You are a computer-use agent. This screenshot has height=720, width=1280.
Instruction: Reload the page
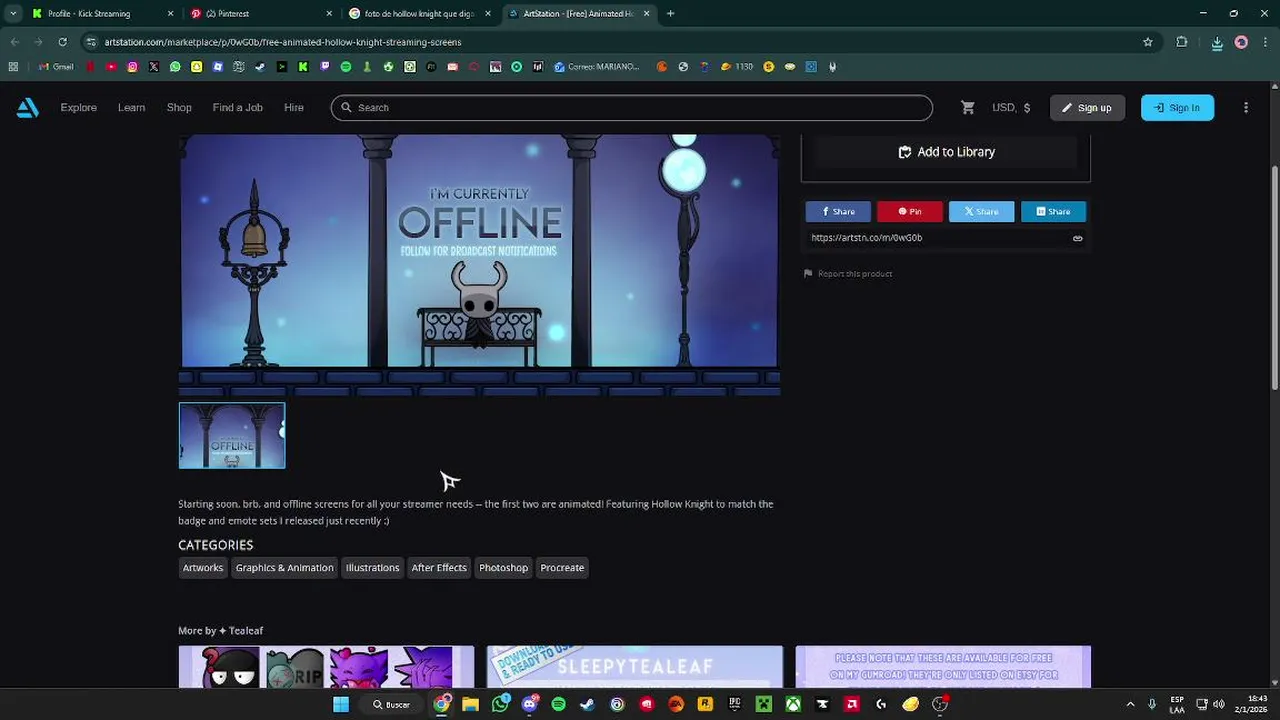(62, 42)
